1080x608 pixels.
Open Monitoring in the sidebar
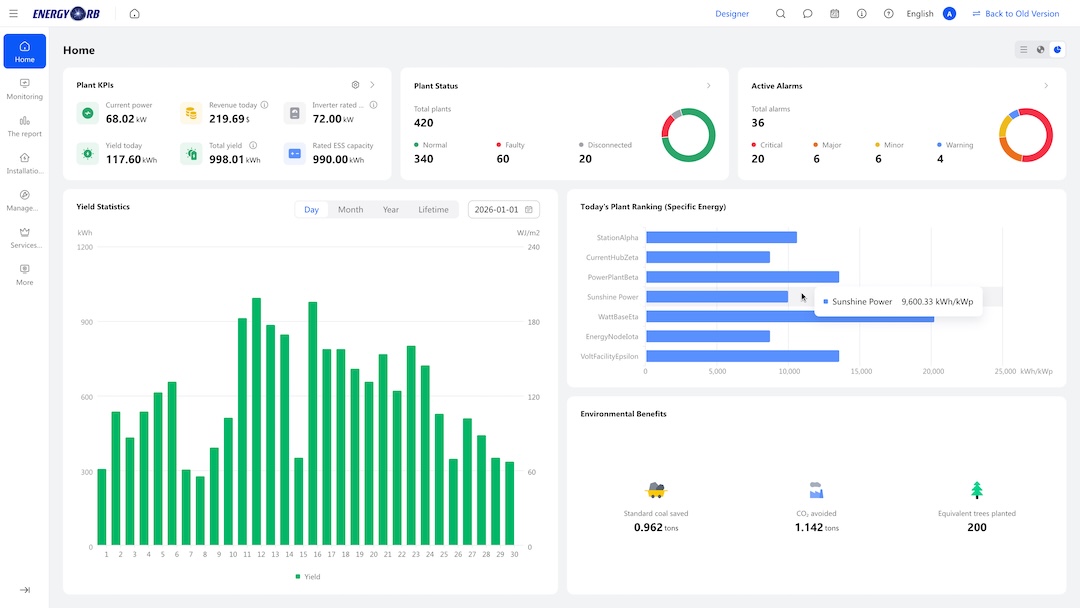[25, 89]
